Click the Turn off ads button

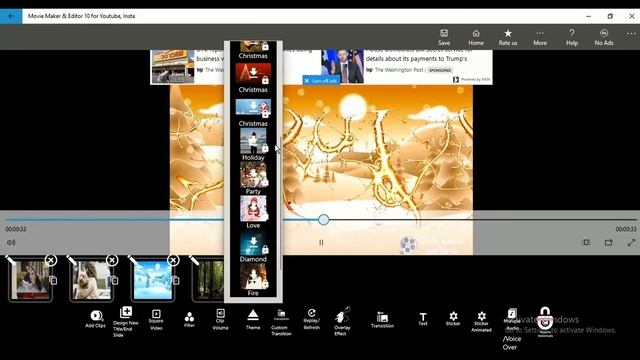coord(322,80)
